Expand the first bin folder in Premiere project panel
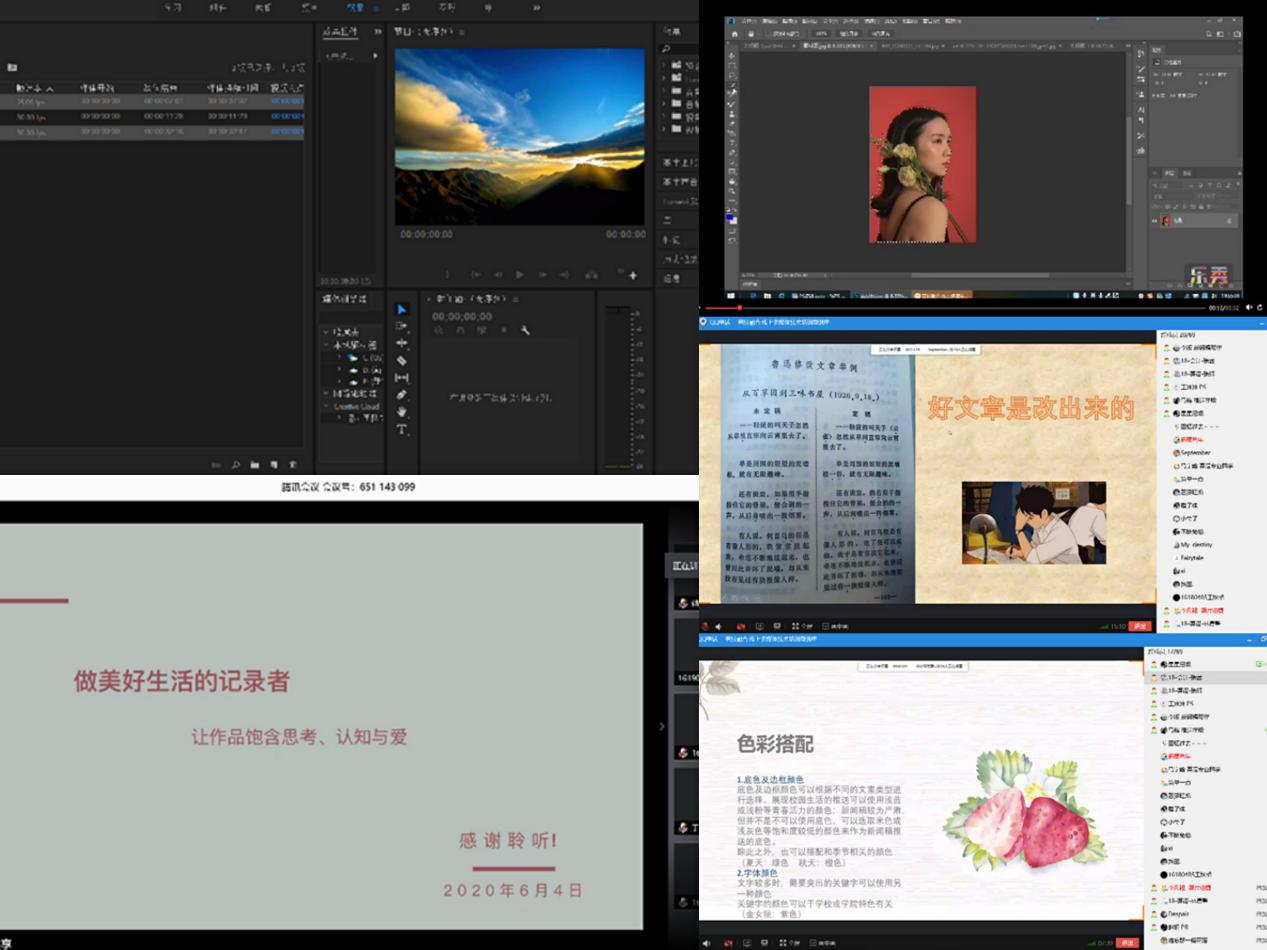This screenshot has width=1267, height=950. coord(662,65)
